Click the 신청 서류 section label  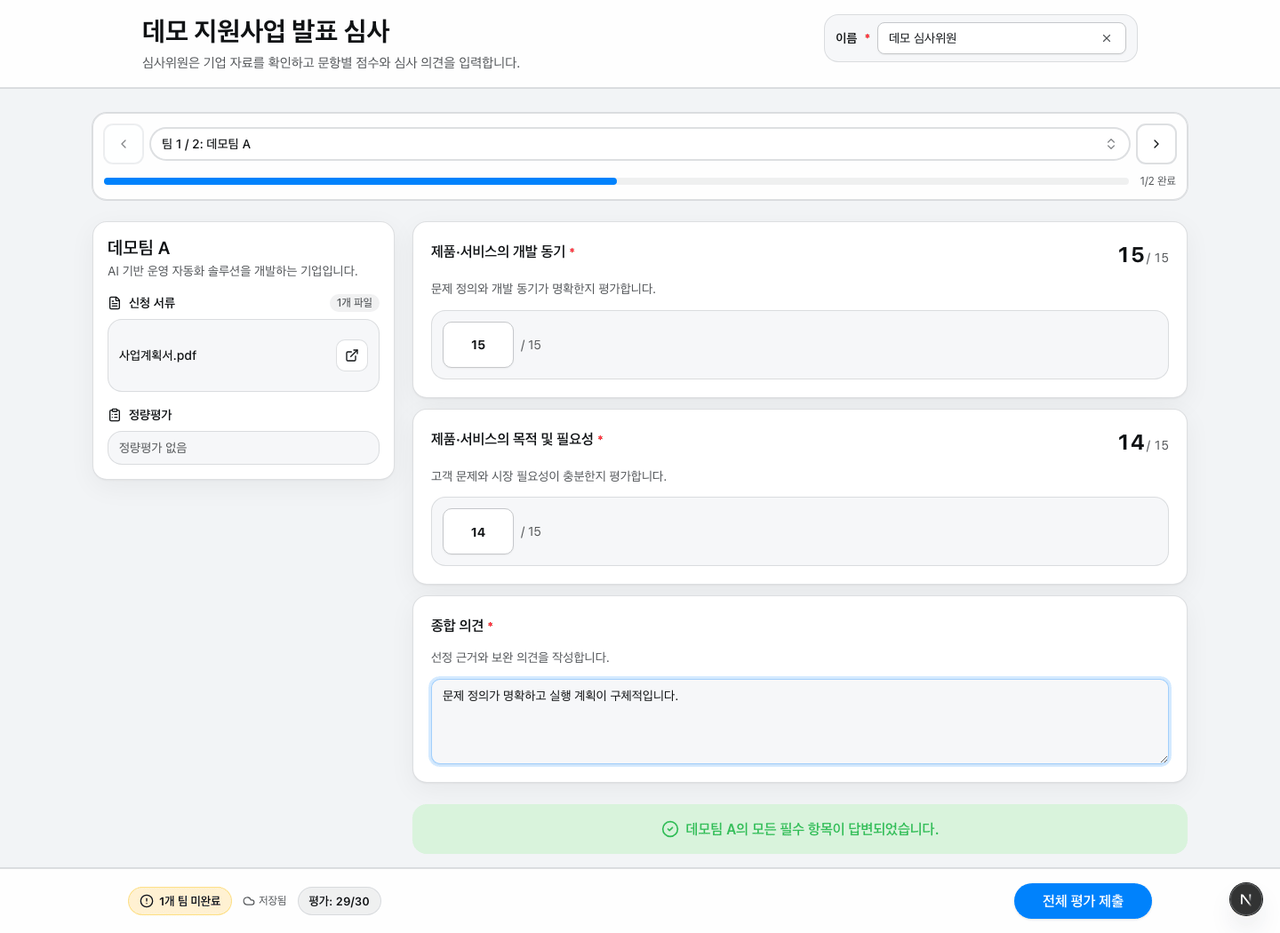[x=152, y=303]
